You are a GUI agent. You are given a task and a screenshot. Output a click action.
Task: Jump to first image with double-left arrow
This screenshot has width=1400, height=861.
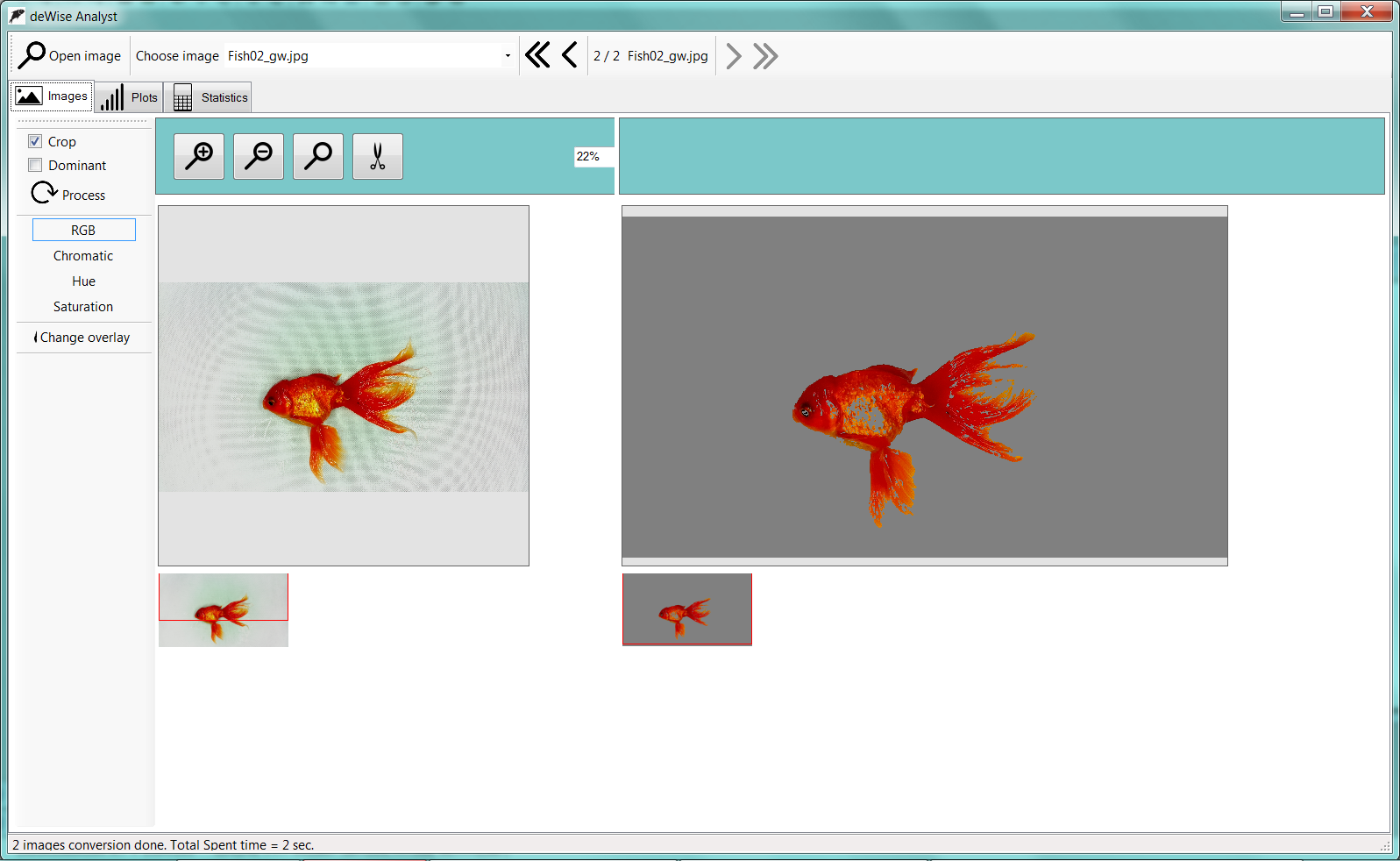click(x=537, y=55)
